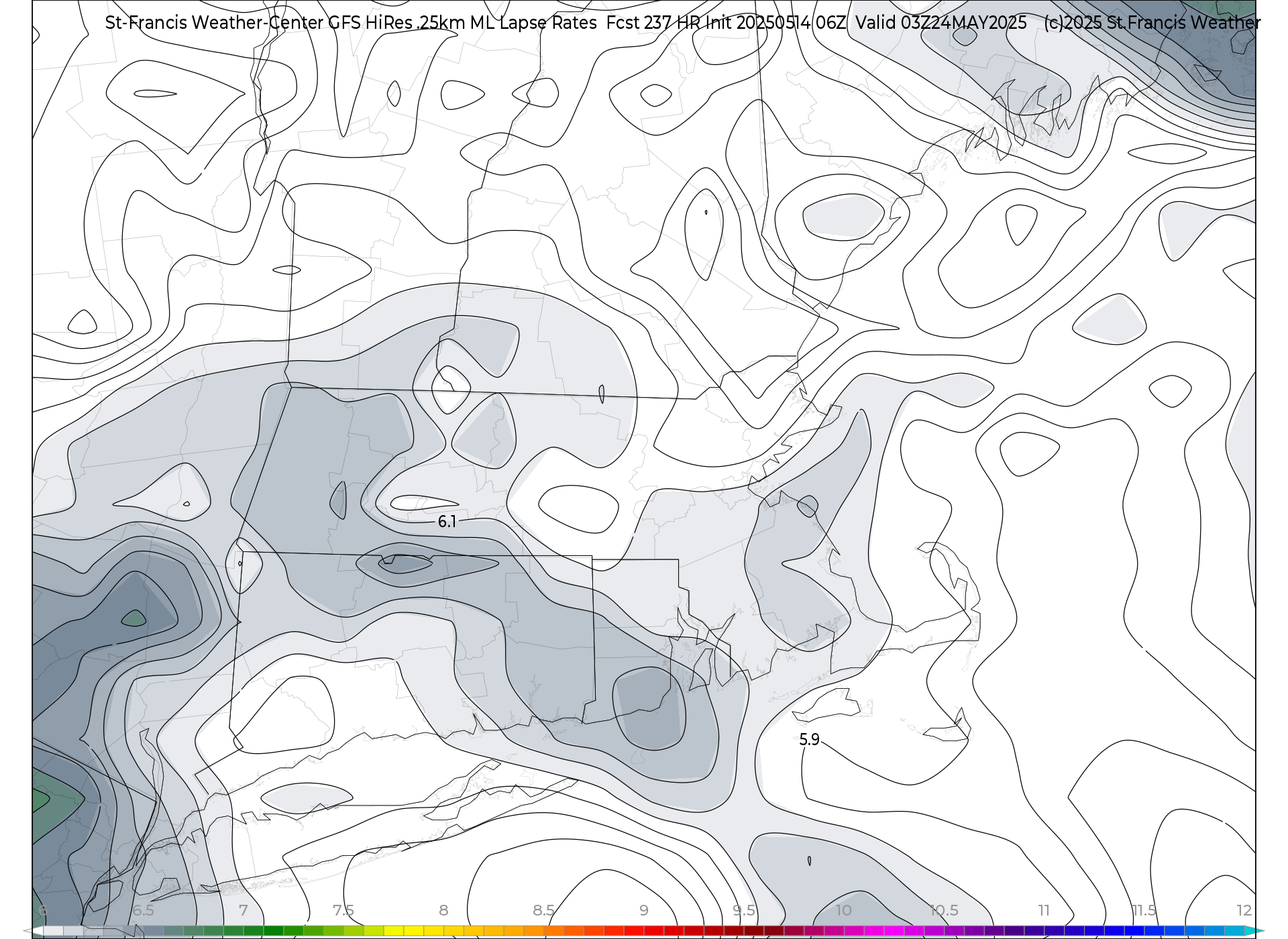Click the dark green segment of the color bar
Viewport: 1288px width, 939px height.
[274, 931]
